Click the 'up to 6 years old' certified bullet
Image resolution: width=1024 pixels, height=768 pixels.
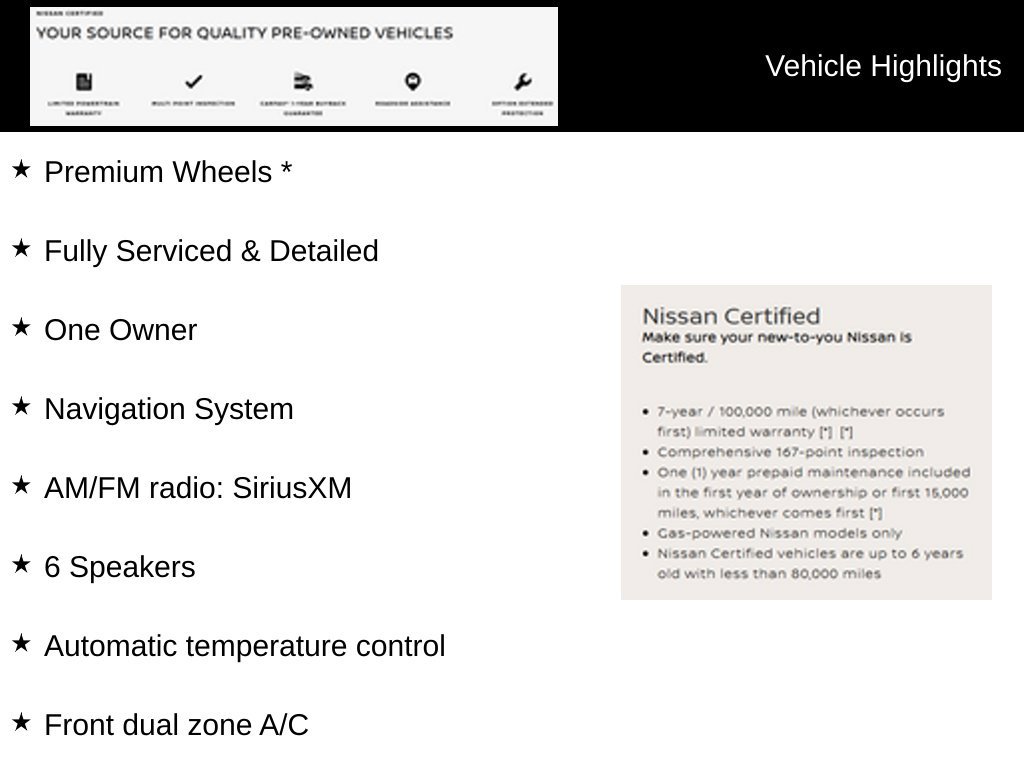tap(810, 564)
